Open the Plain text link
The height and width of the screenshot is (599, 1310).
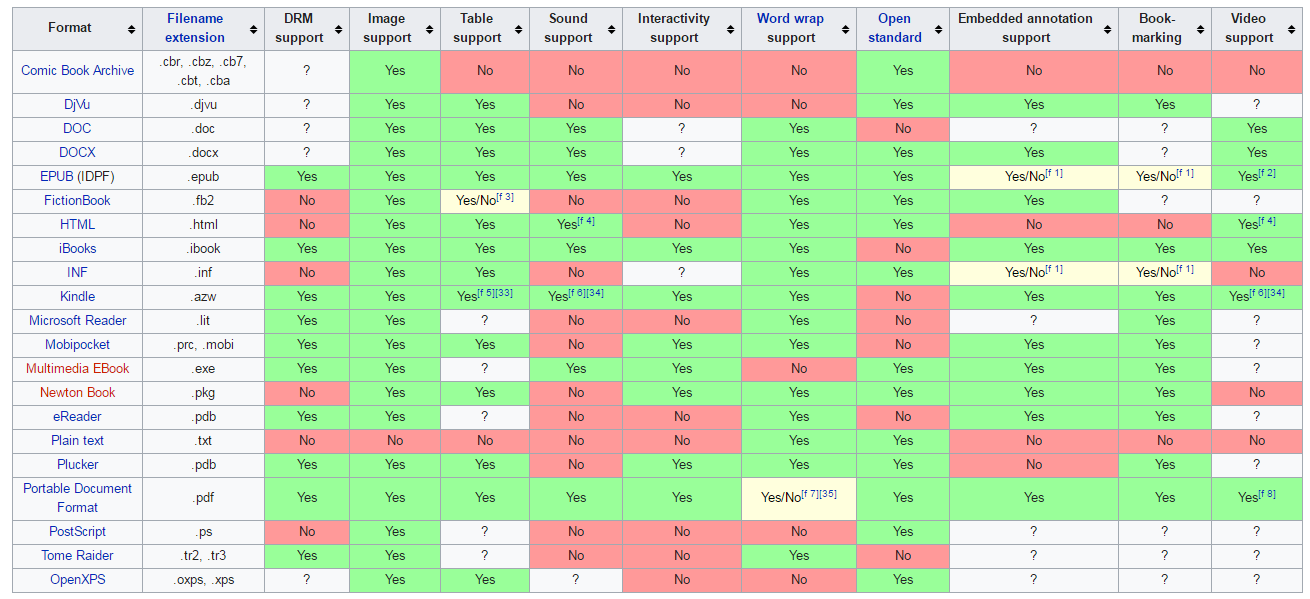click(x=77, y=441)
